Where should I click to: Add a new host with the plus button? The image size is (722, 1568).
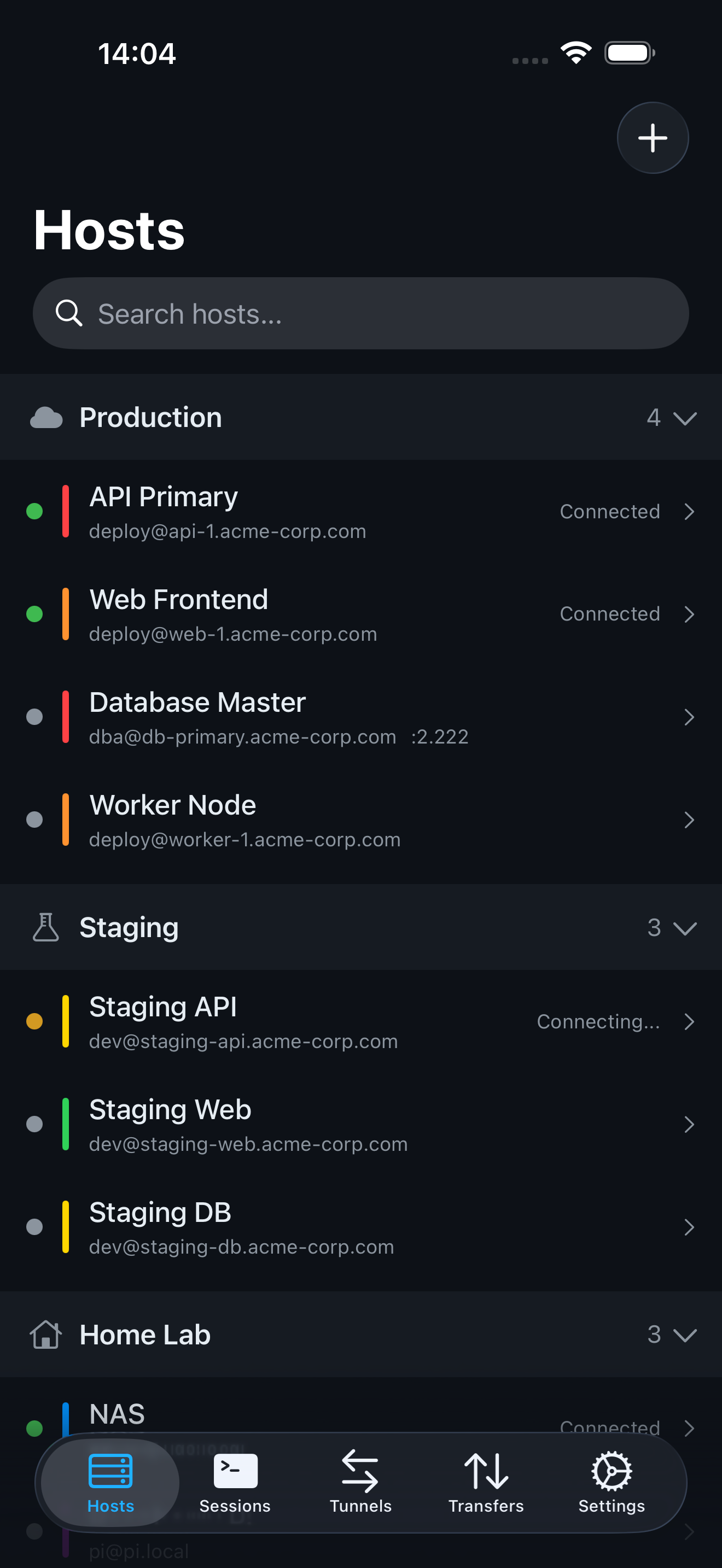coord(652,138)
